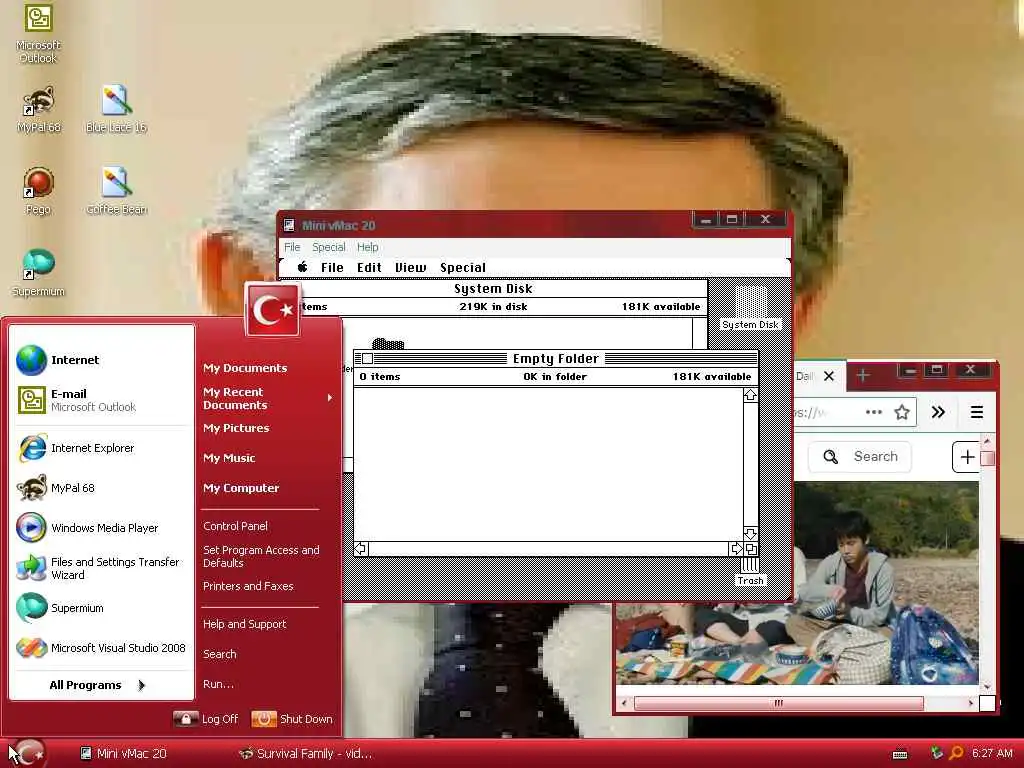Expand All Programs list

(99, 685)
